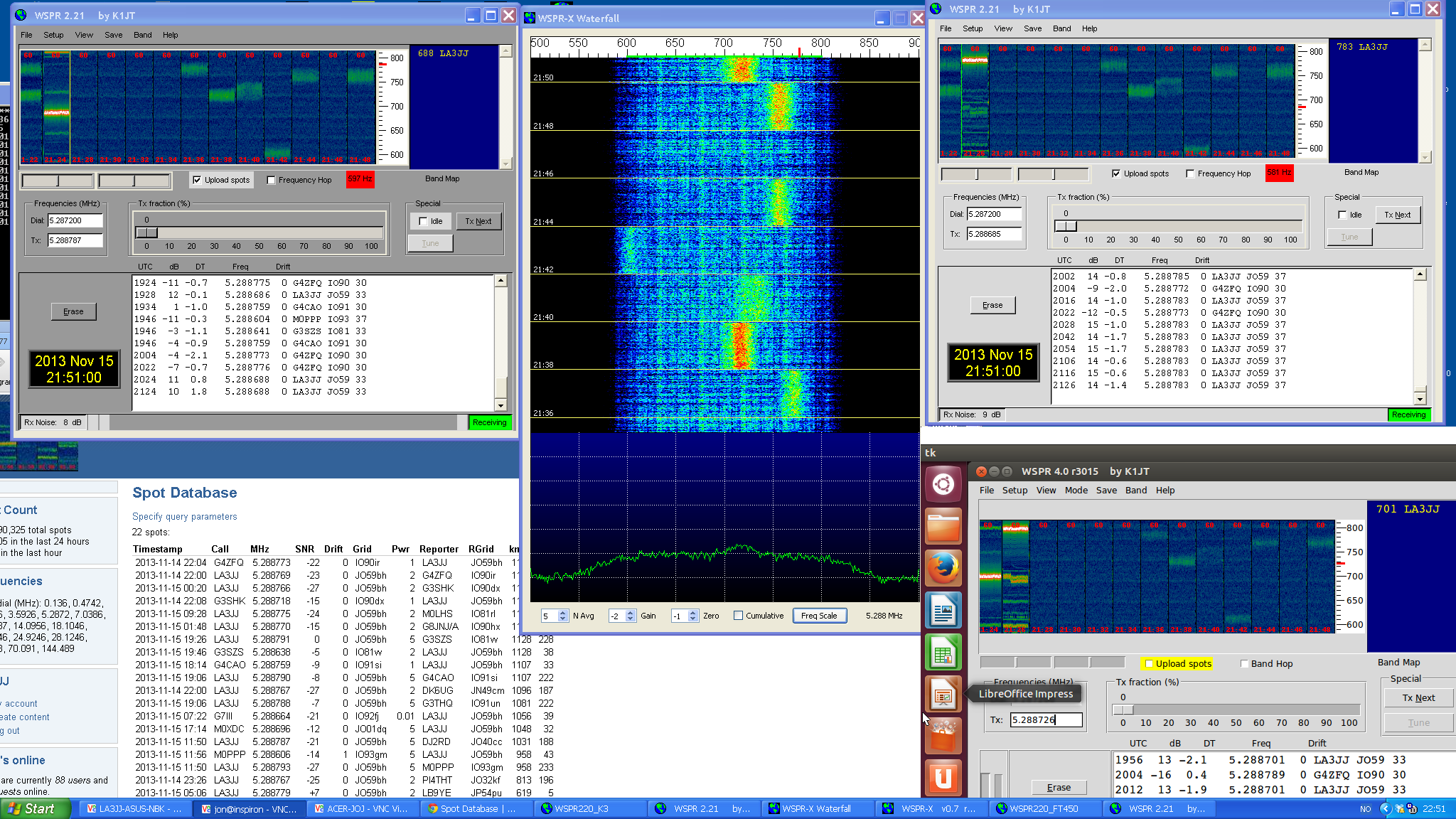Toggle the Cumulative checkbox in WSPR-X Waterfall
This screenshot has height=819, width=1456.
739,616
